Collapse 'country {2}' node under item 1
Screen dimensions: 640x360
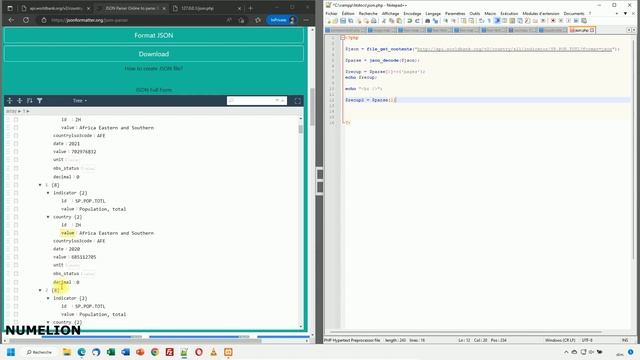(48, 217)
